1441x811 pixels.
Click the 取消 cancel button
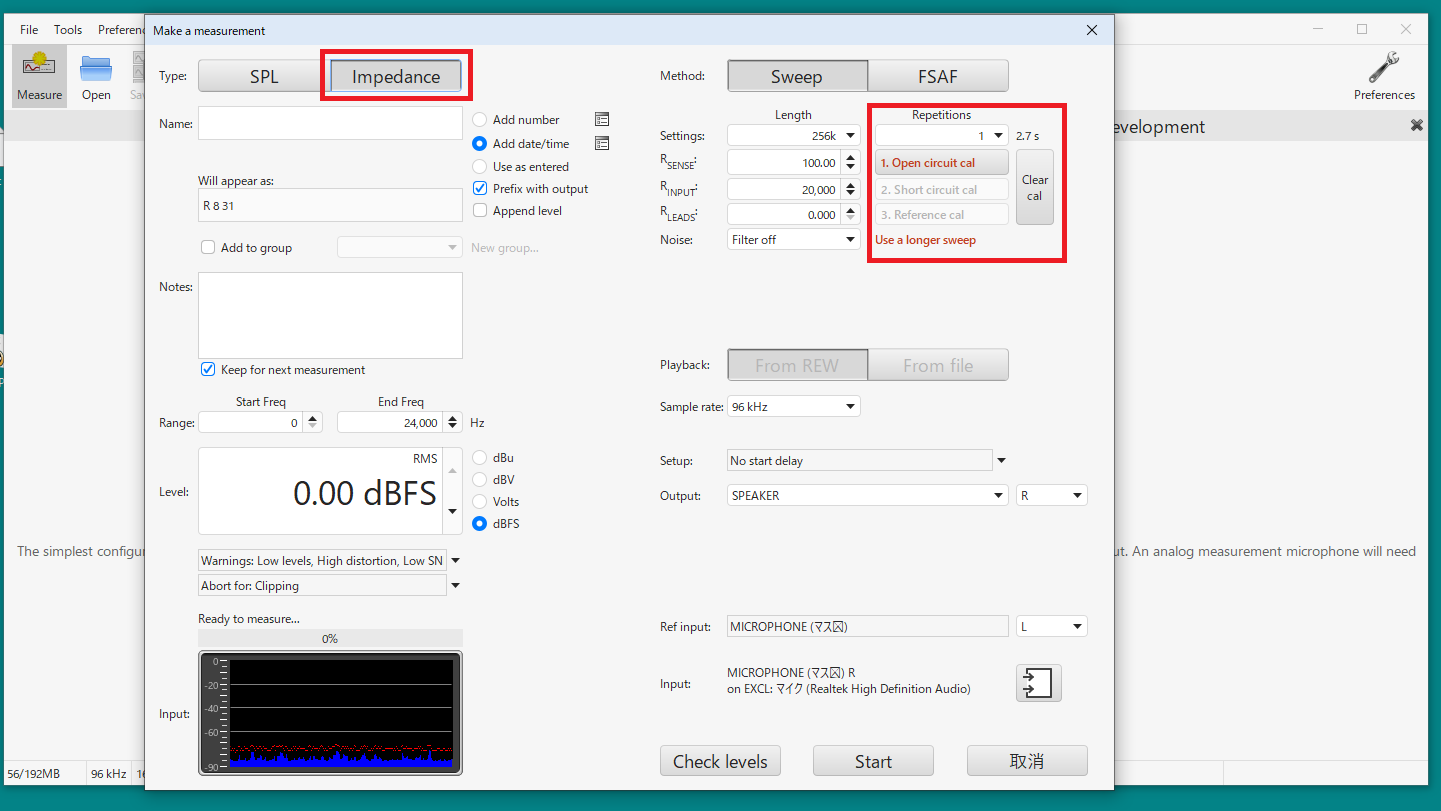pos(1027,761)
